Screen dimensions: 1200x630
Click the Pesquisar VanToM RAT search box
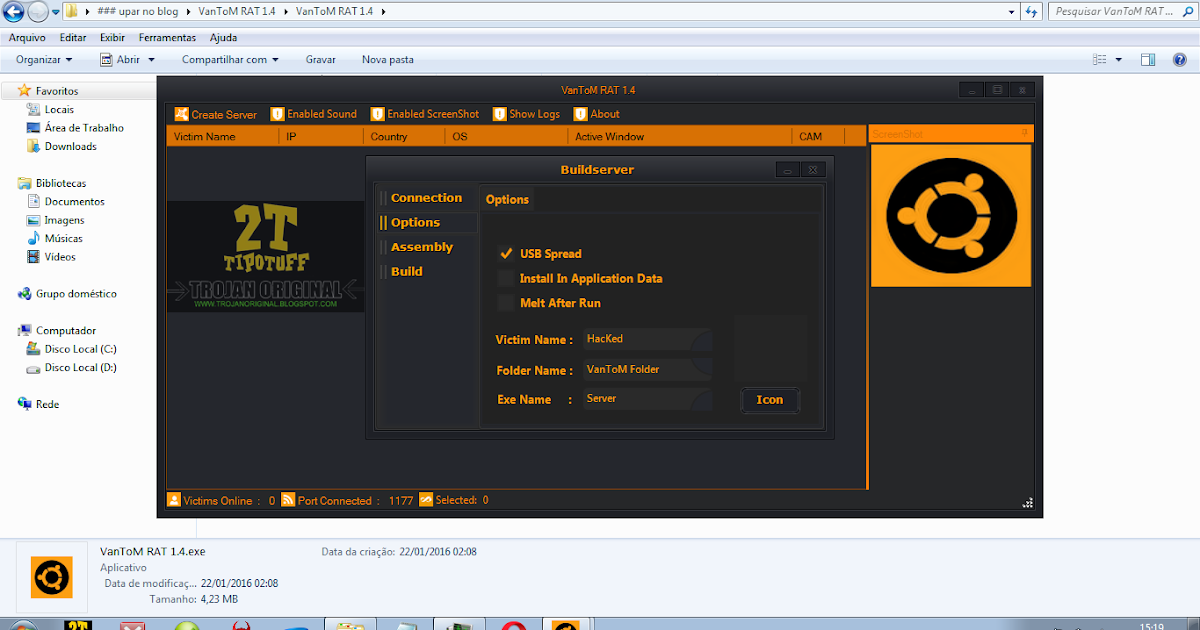point(1121,12)
